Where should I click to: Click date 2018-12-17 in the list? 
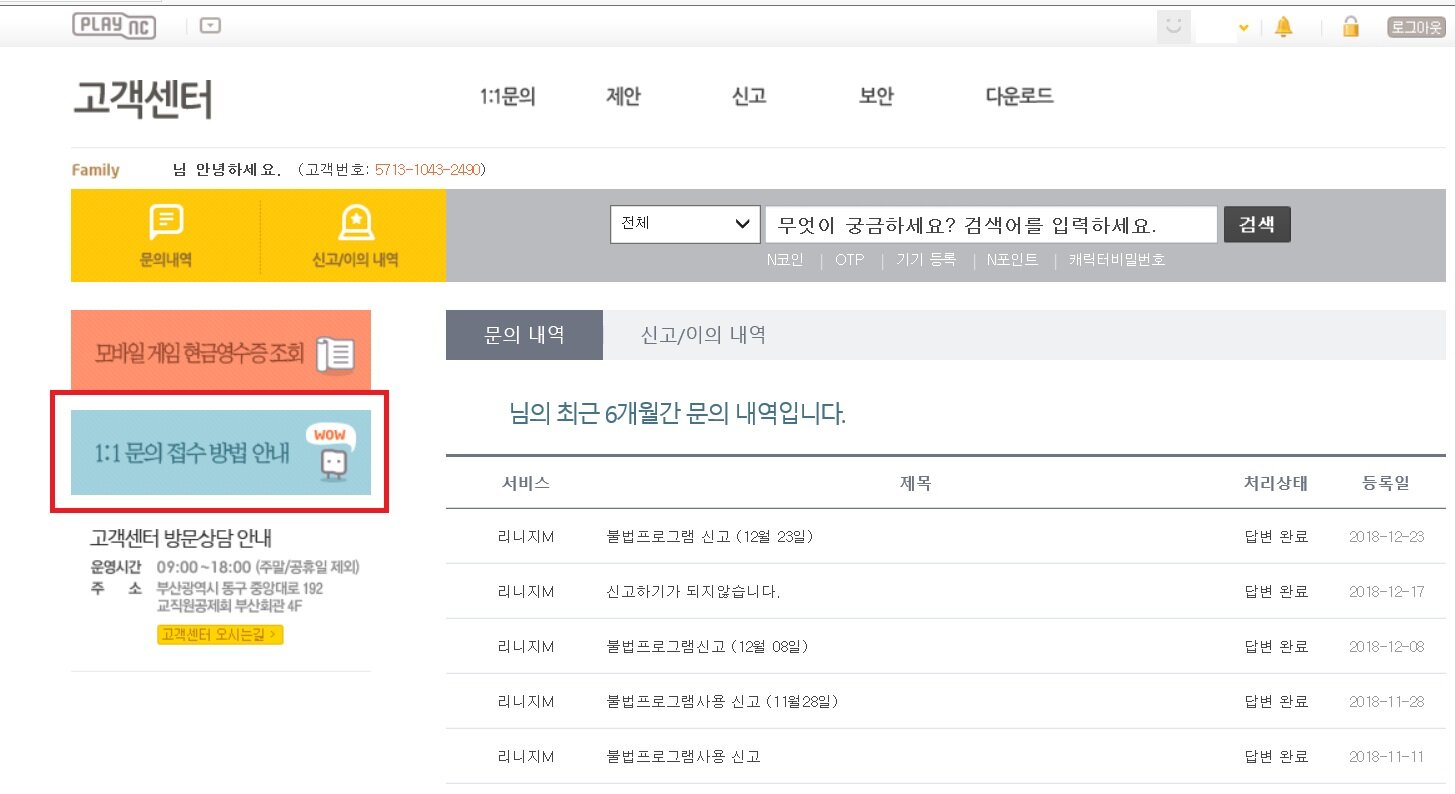click(1386, 591)
